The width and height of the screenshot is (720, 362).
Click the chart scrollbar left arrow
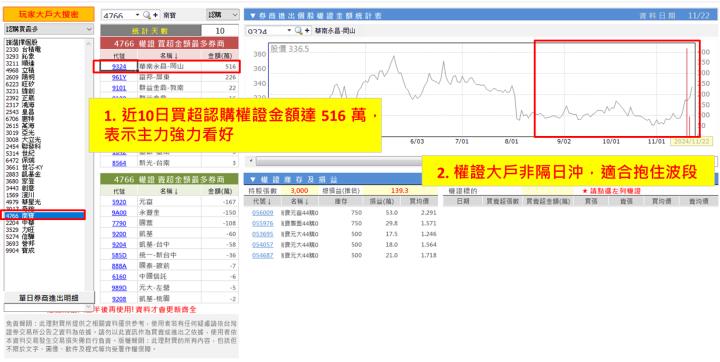tap(250, 161)
